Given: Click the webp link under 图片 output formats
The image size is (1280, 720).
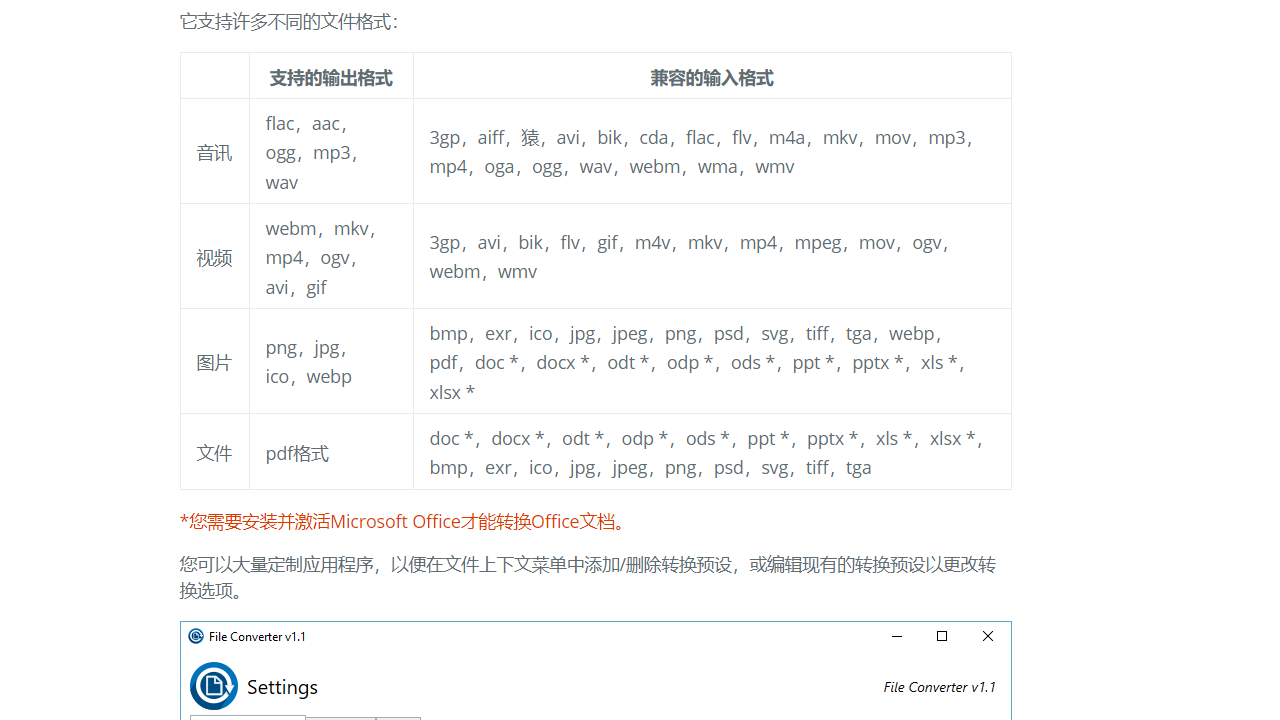Looking at the screenshot, I should pos(329,377).
